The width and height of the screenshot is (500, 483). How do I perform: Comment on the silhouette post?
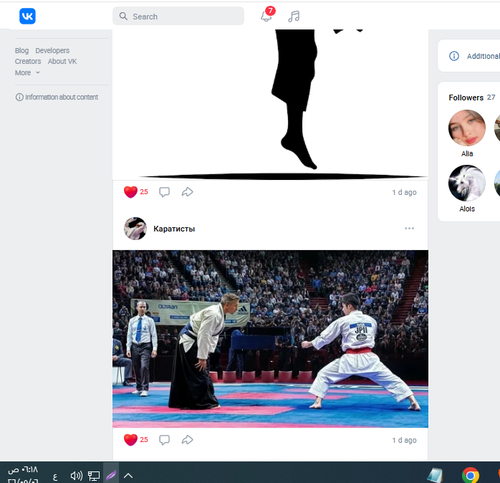pos(164,192)
